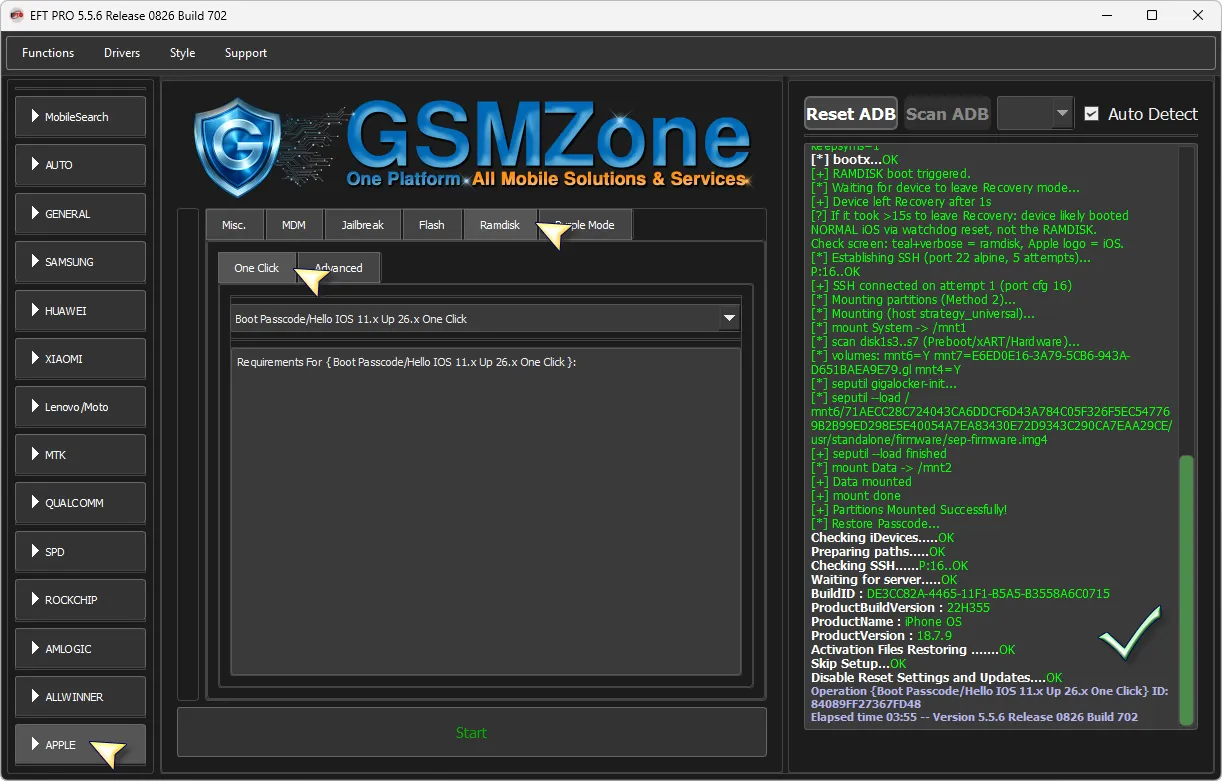This screenshot has height=781, width=1222.
Task: Minimize the EFT PRO window
Action: [1106, 15]
